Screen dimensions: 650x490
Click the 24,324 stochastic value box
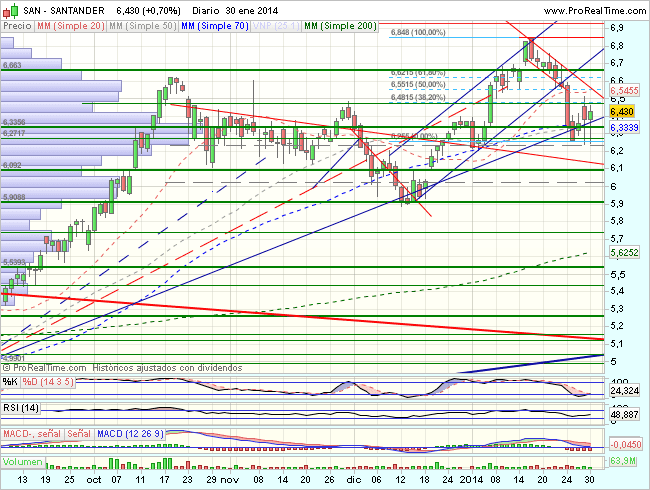point(625,391)
